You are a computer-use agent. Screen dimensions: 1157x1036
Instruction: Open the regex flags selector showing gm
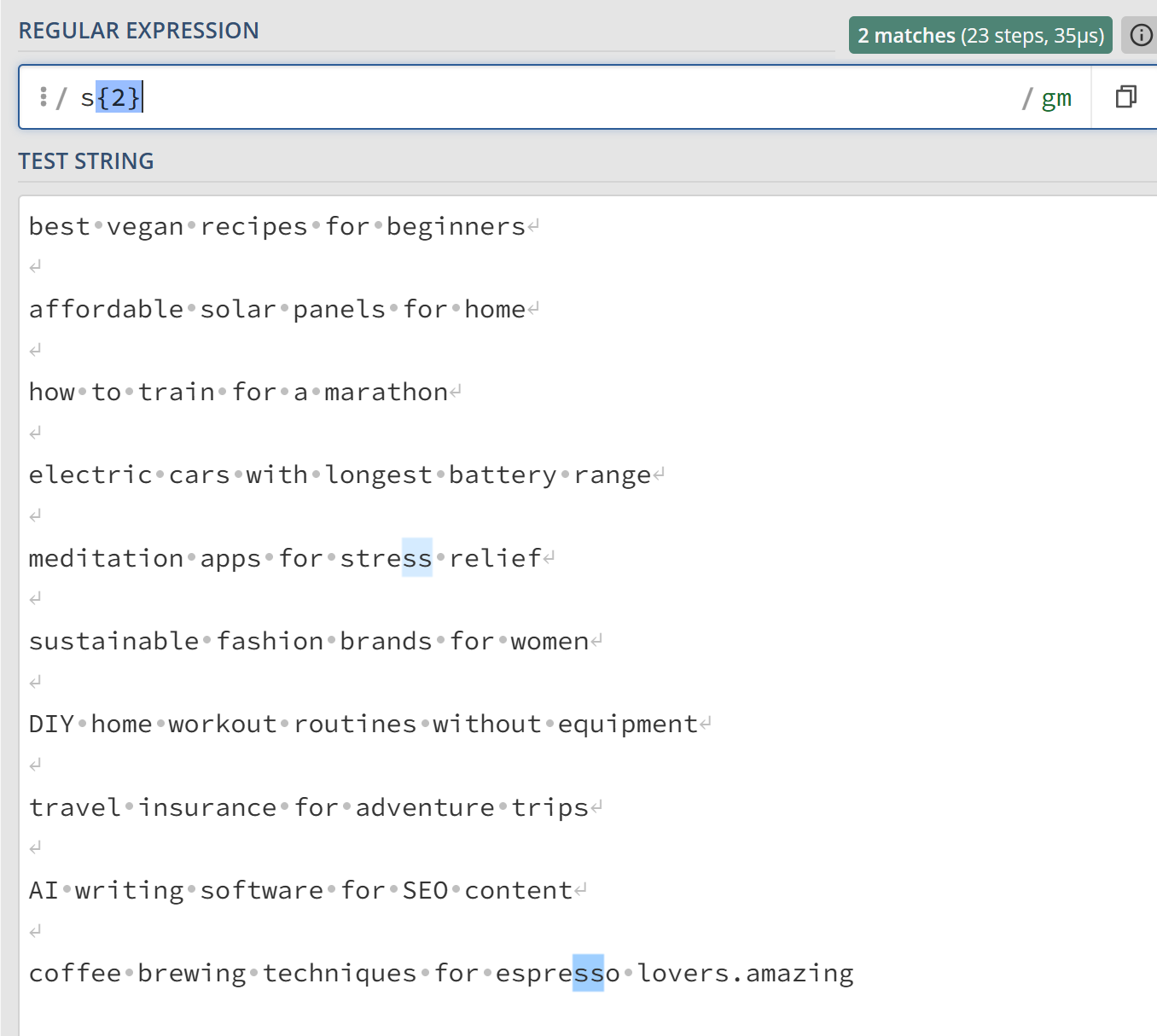[x=1057, y=98]
